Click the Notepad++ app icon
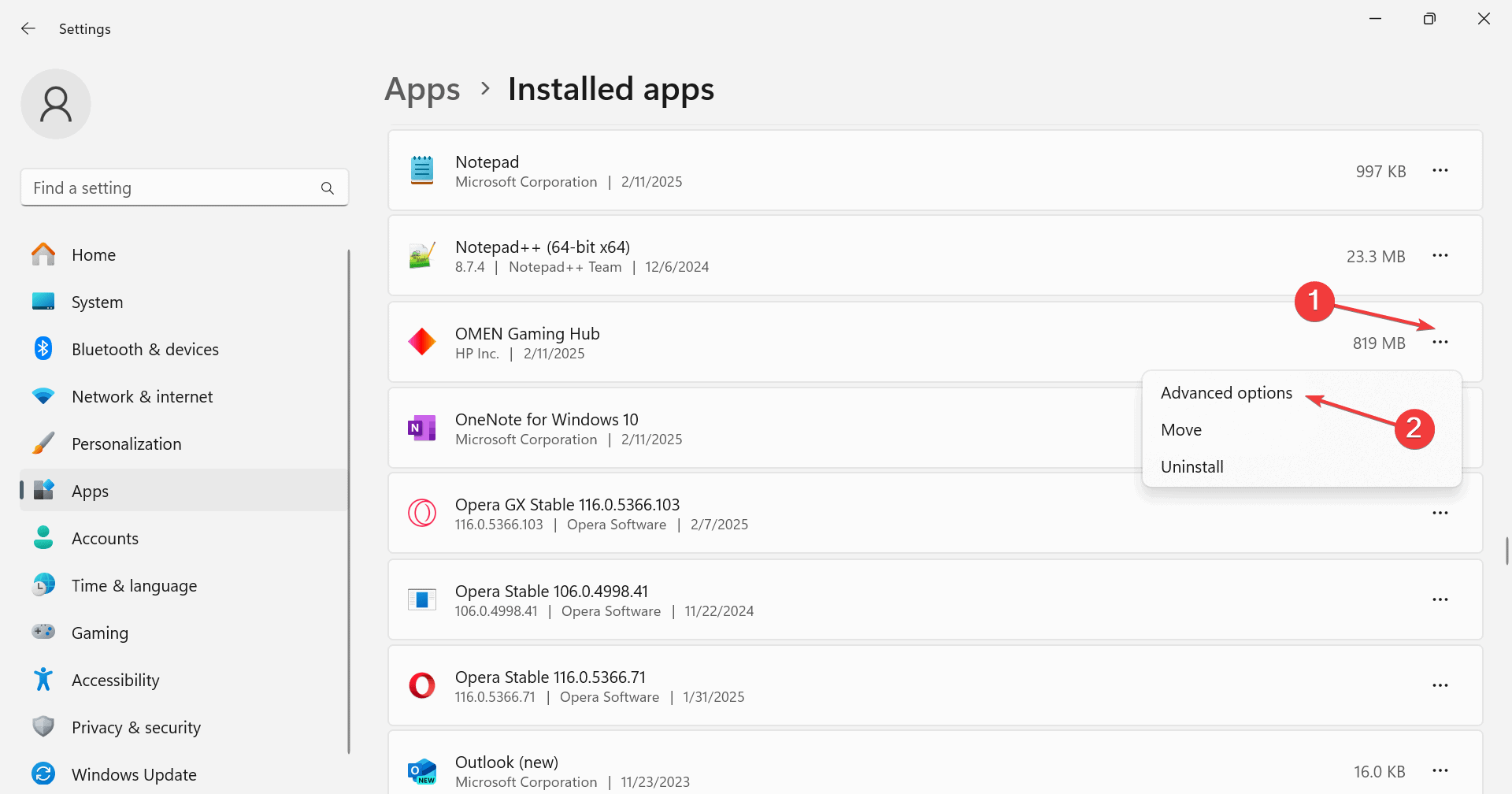Screen dimensions: 1512x794 click(422, 256)
